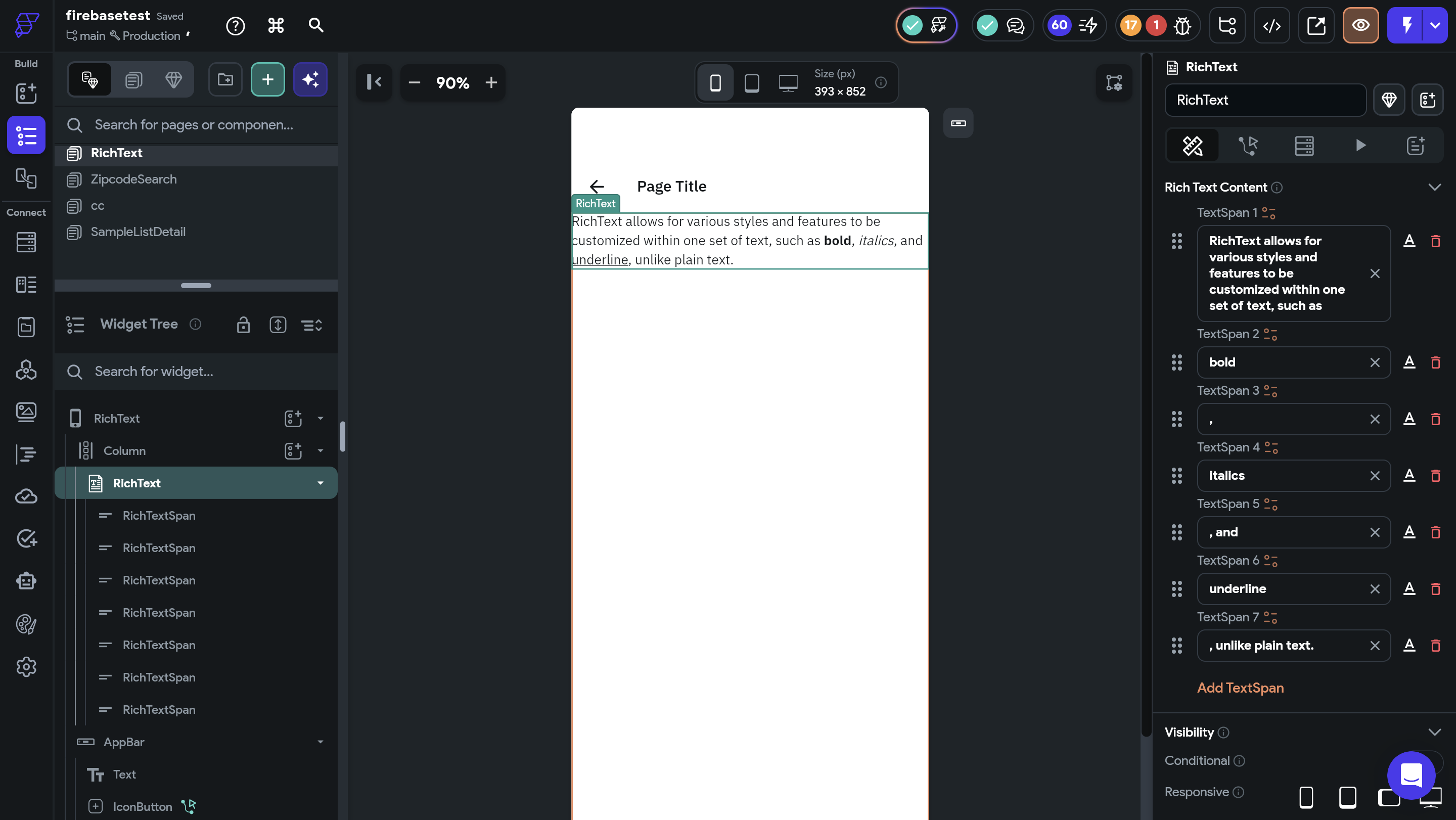Toggle tablet responsive visibility icon
This screenshot has width=1456, height=820.
1347,797
